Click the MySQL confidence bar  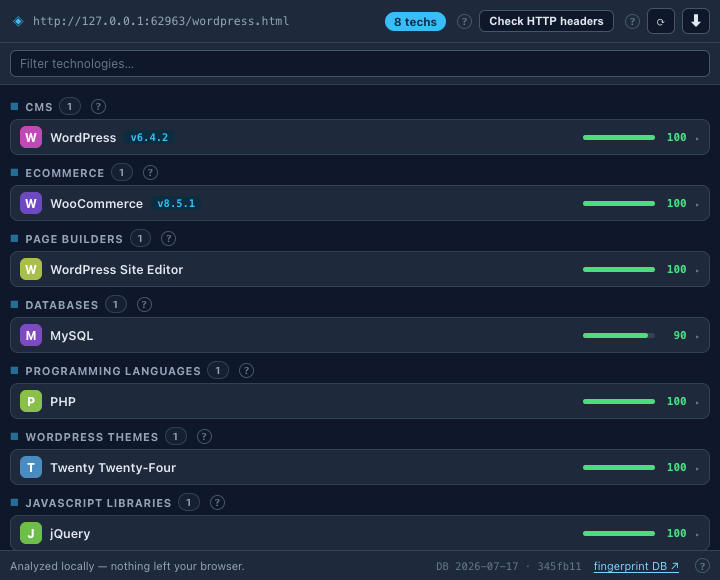click(x=619, y=336)
